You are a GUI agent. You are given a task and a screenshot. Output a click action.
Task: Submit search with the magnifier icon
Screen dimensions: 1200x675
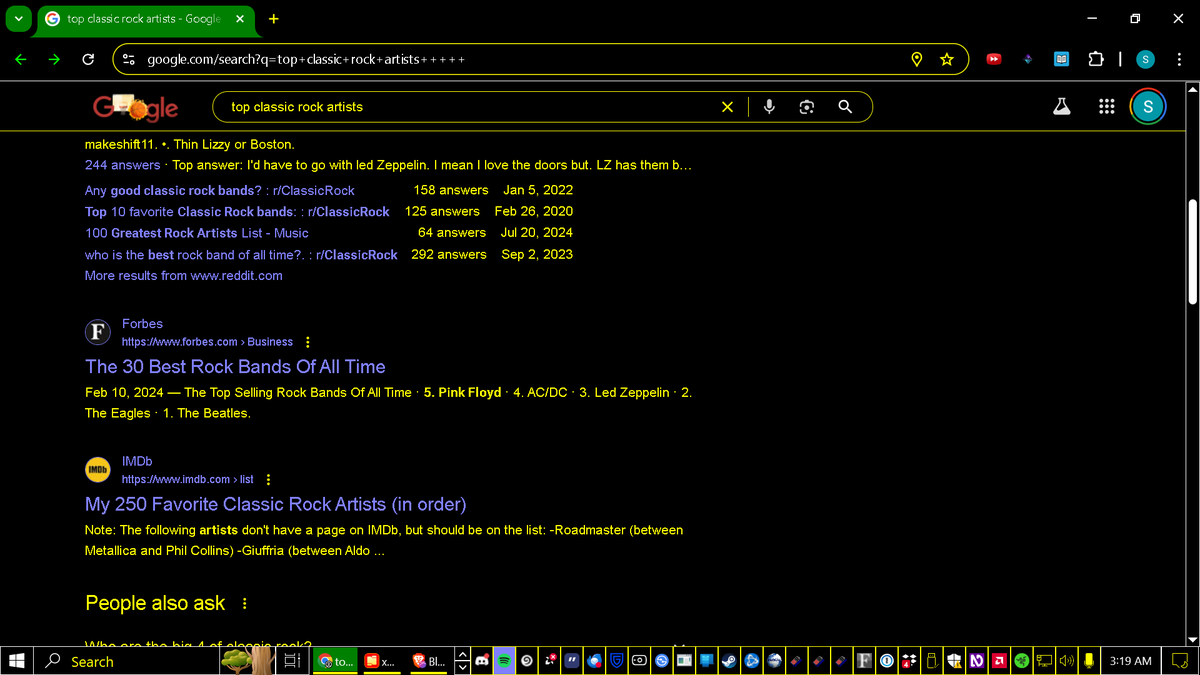tap(845, 107)
